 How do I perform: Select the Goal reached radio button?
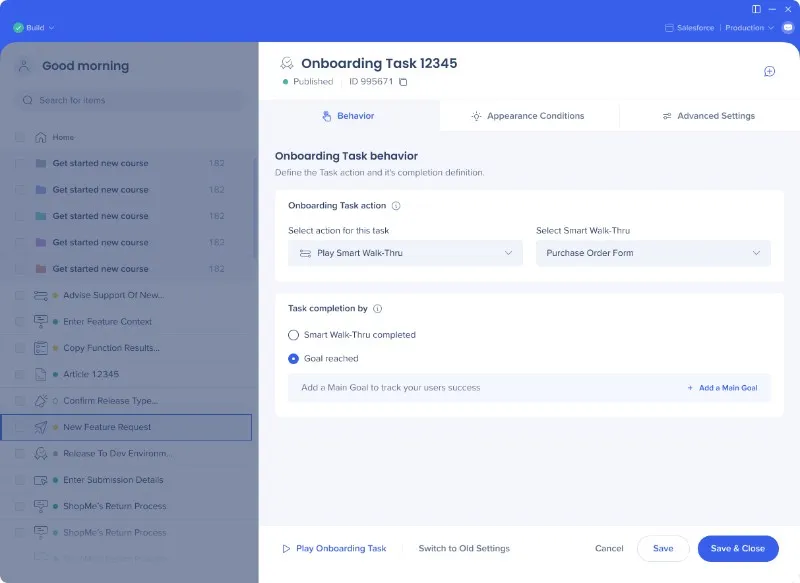tap(294, 358)
